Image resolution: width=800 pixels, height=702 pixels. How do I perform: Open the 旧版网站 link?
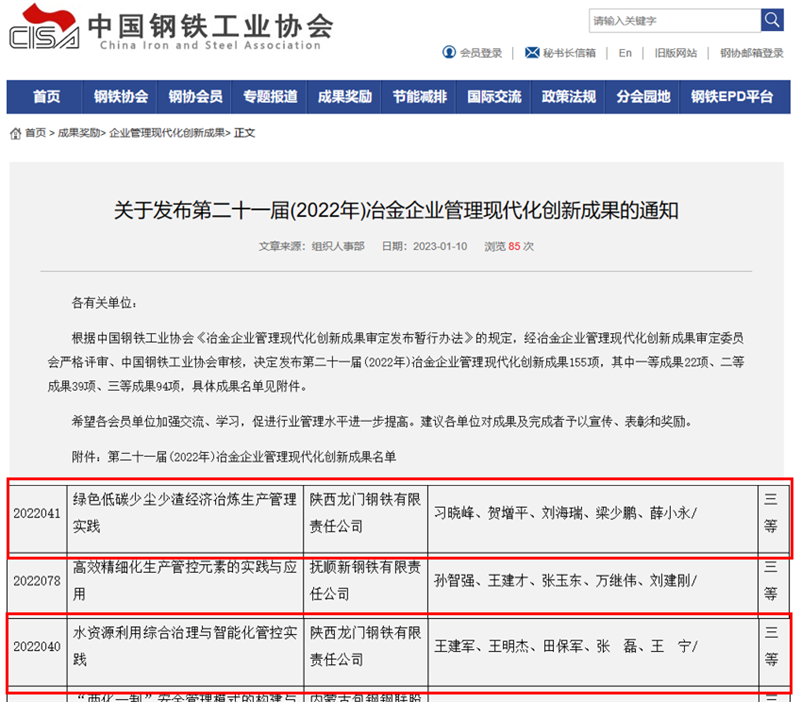click(x=675, y=53)
